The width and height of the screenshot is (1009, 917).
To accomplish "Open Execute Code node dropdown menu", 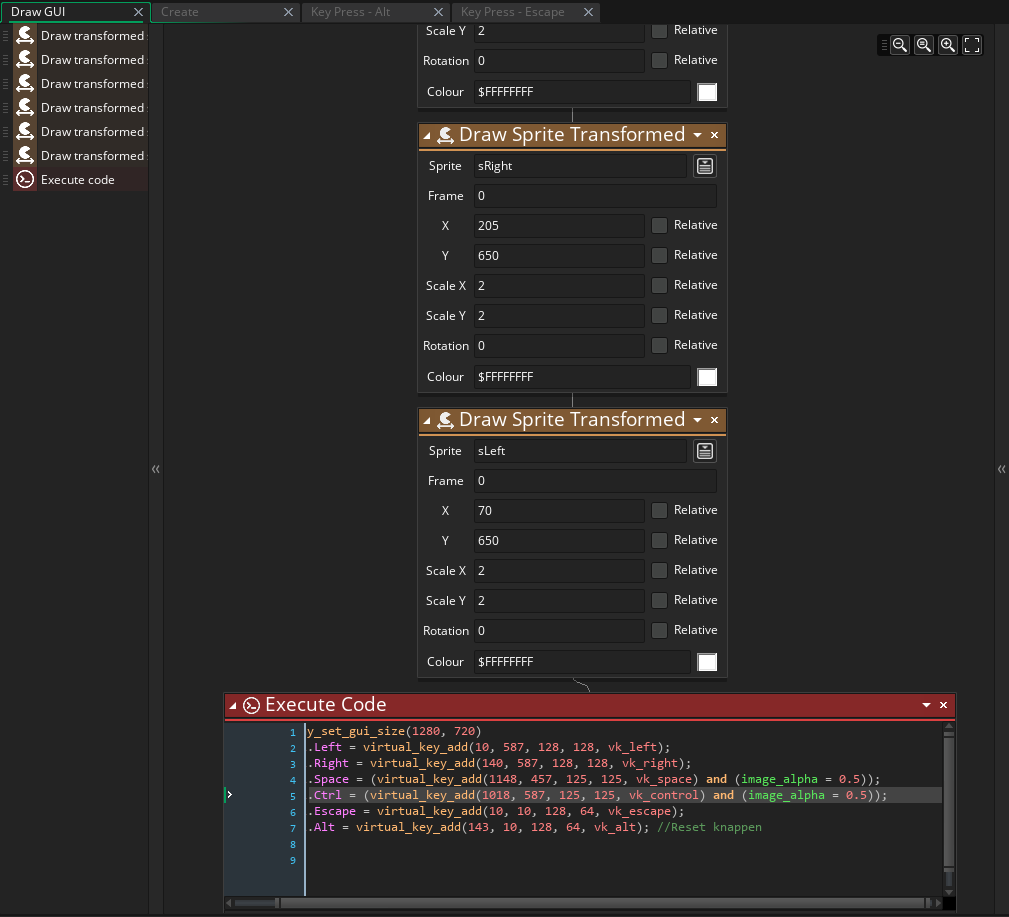I will pos(927,705).
